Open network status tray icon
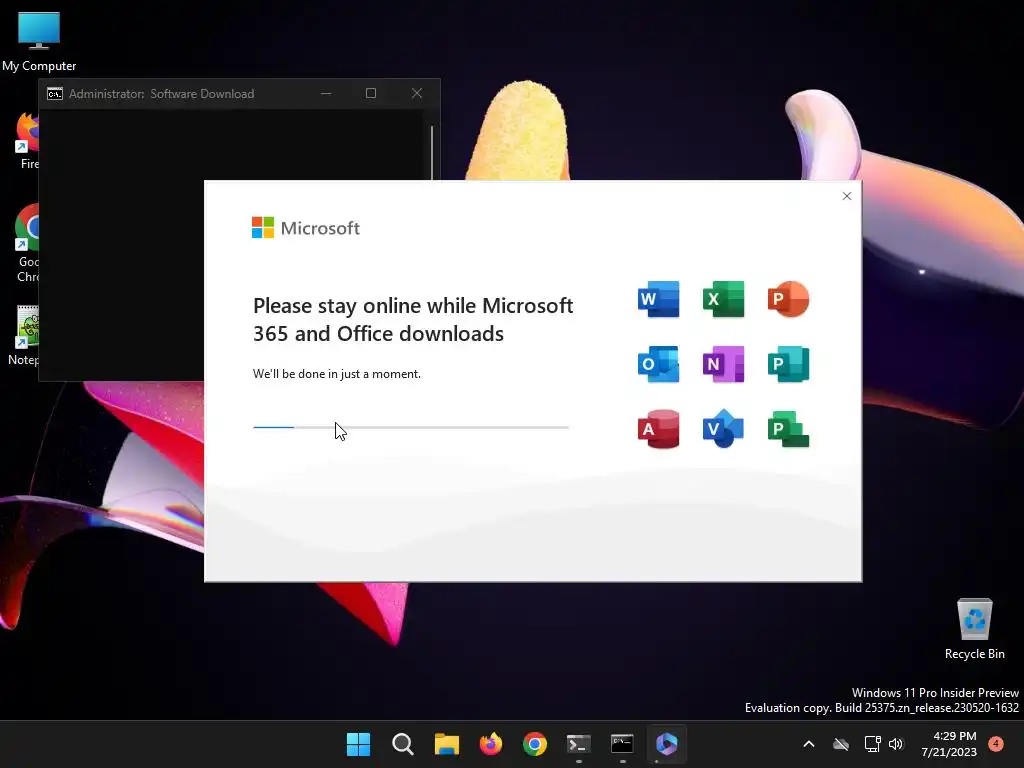This screenshot has height=768, width=1024. tap(872, 744)
